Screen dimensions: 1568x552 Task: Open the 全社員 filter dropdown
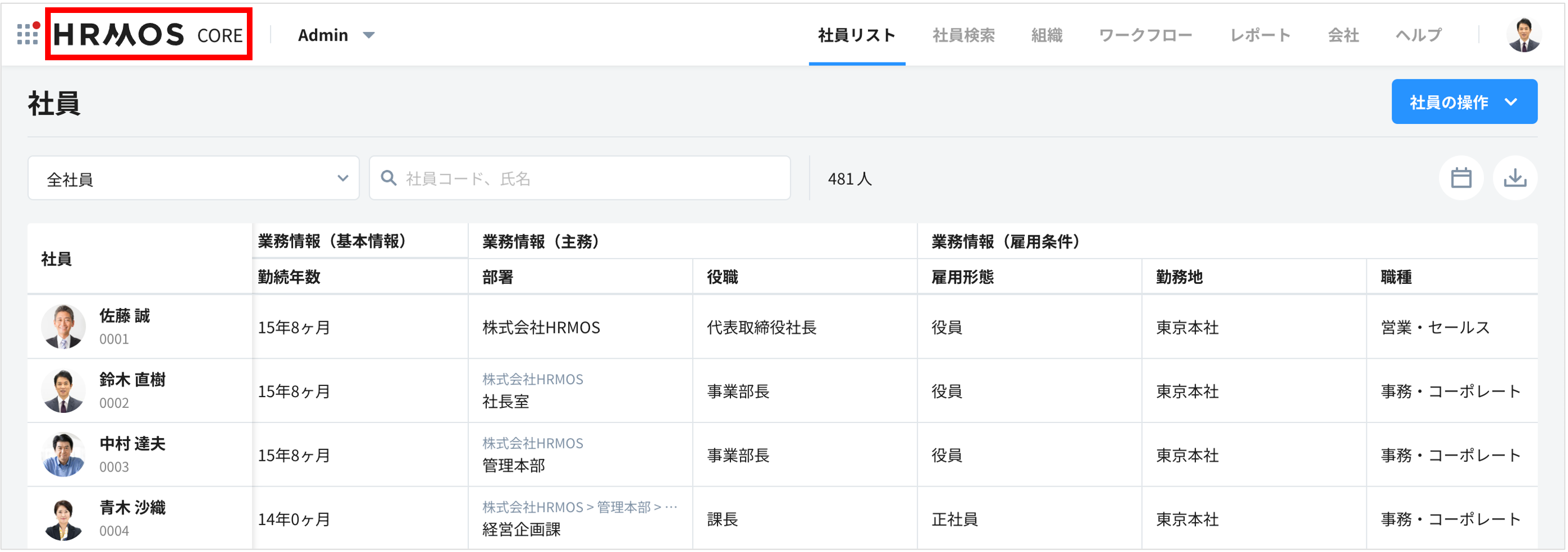pyautogui.click(x=193, y=179)
